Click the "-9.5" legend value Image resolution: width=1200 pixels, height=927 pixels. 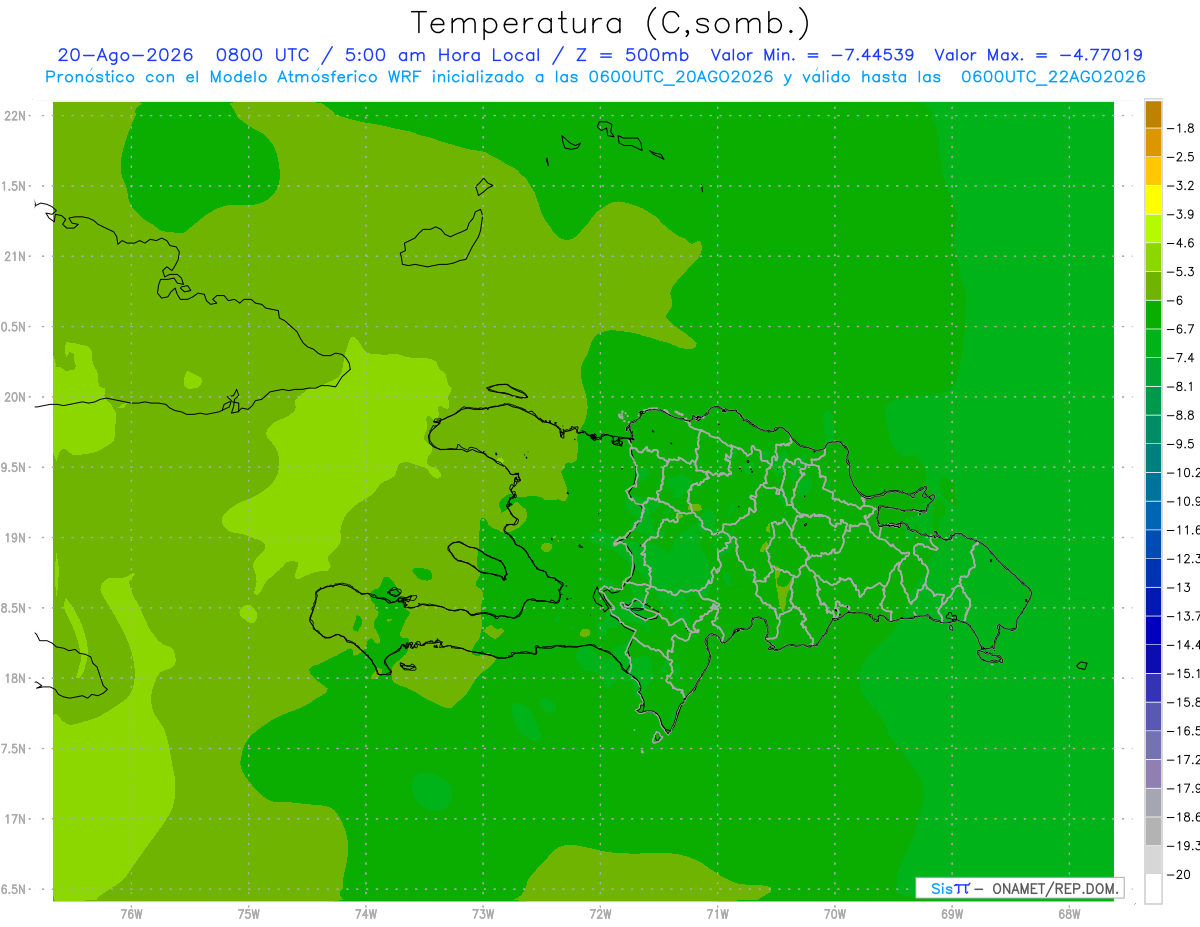[1181, 444]
